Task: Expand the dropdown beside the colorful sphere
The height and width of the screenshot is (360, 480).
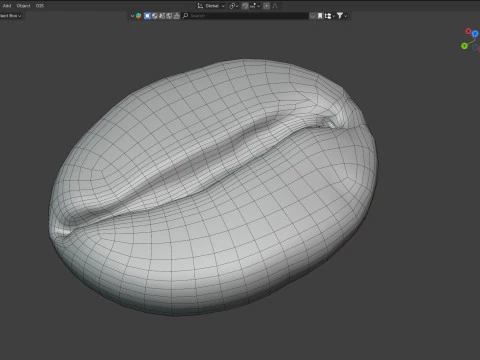Action: pyautogui.click(x=132, y=16)
